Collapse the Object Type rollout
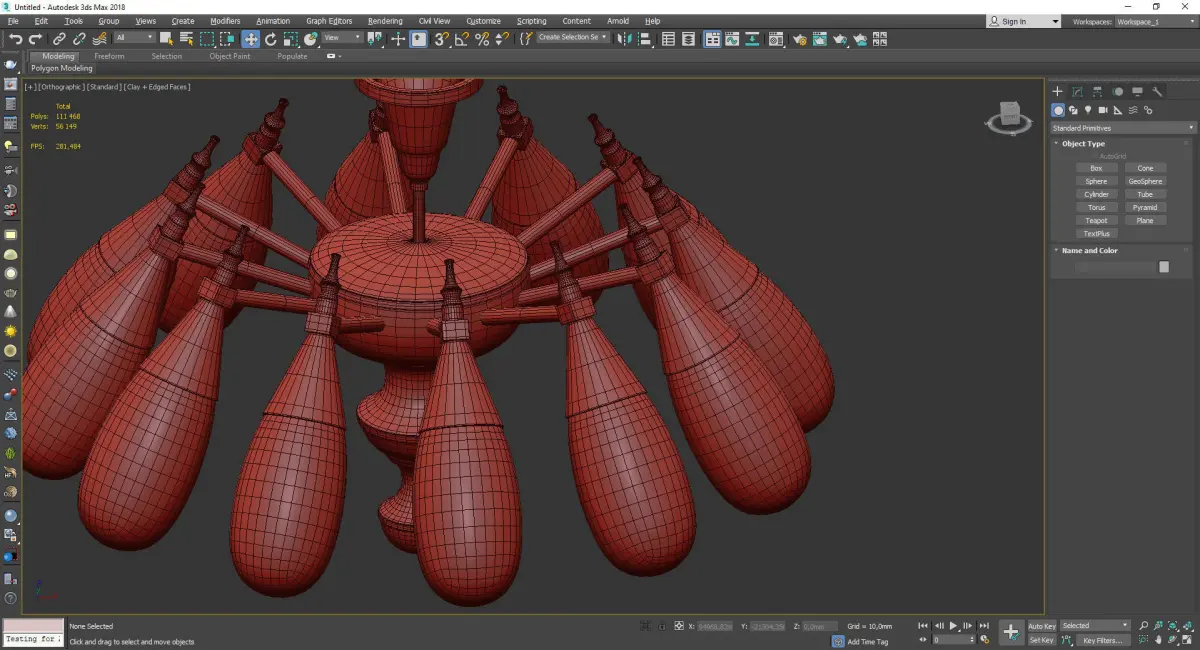 [1083, 144]
